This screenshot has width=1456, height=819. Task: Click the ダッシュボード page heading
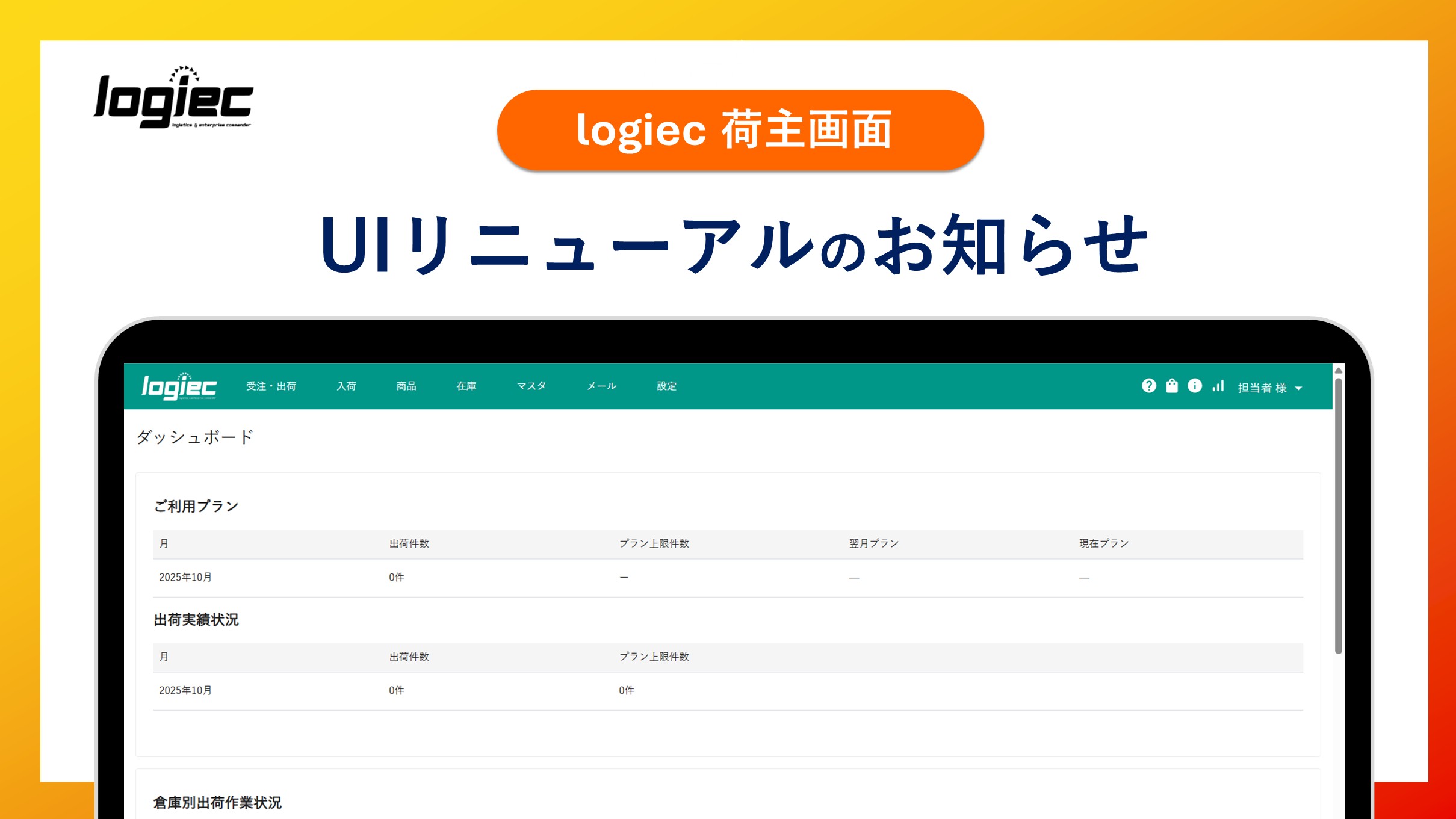coord(194,437)
